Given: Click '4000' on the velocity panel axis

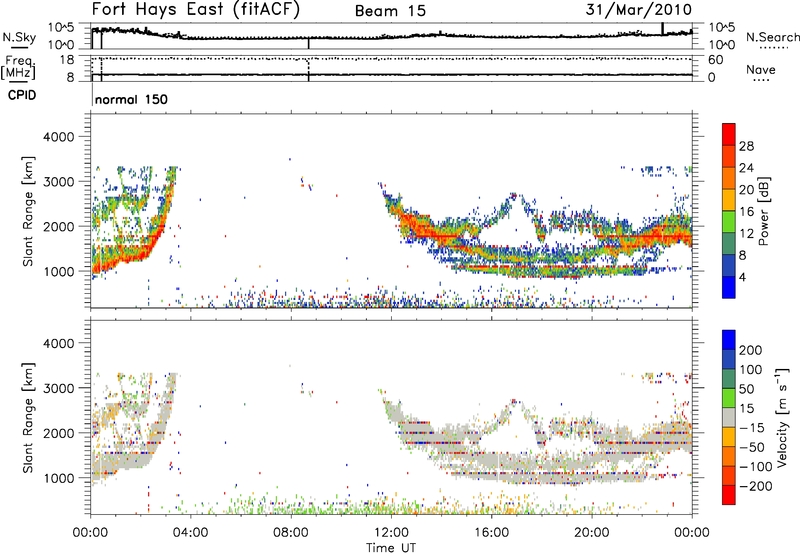Looking at the screenshot, I should click(59, 343).
